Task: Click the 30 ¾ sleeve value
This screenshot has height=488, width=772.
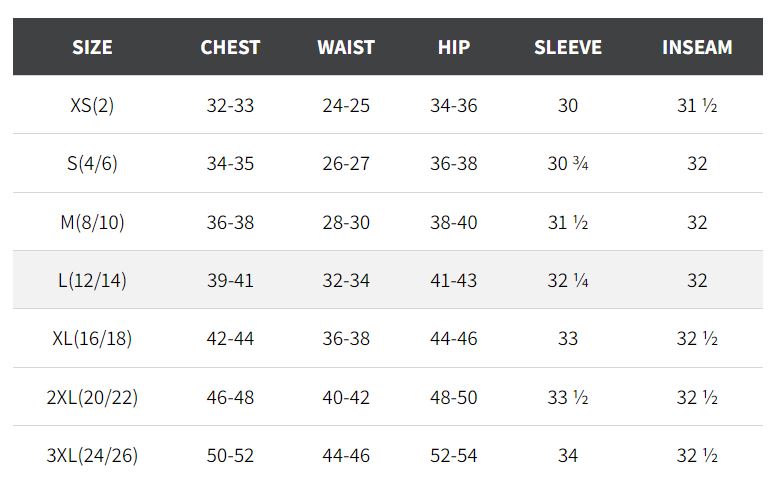Action: point(568,163)
